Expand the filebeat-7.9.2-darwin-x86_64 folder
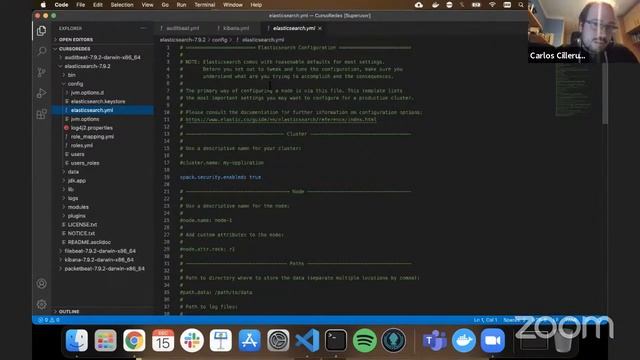The width and height of the screenshot is (640, 360). pos(100,251)
